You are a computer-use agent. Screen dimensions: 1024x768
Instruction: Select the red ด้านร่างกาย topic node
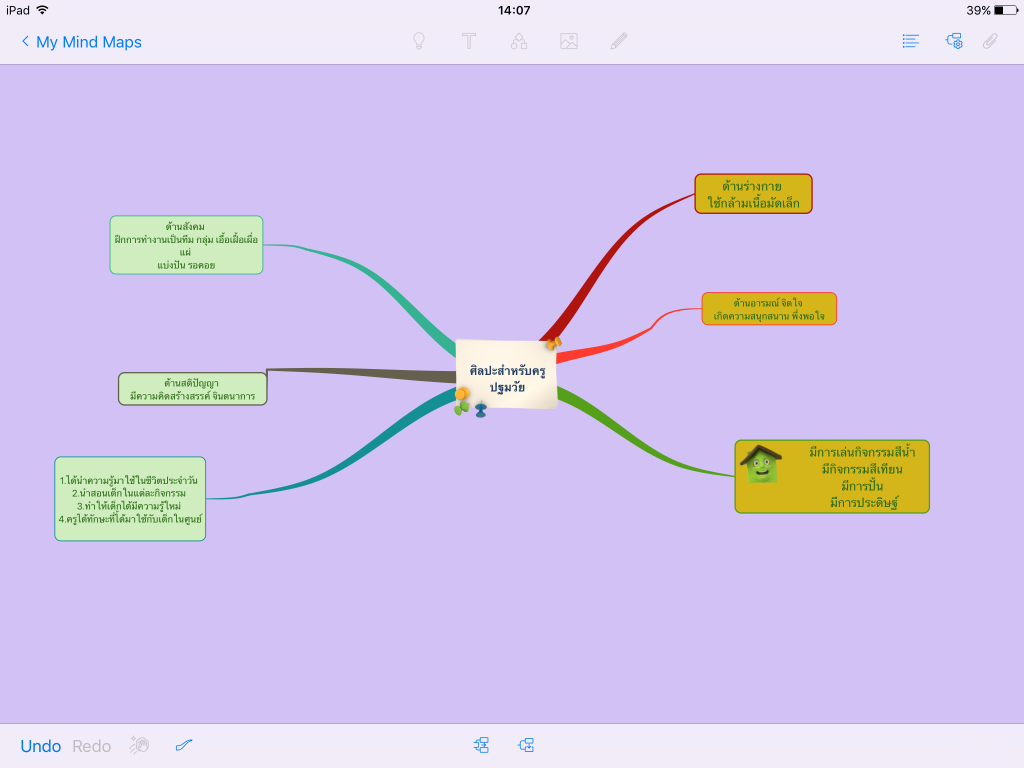click(752, 192)
